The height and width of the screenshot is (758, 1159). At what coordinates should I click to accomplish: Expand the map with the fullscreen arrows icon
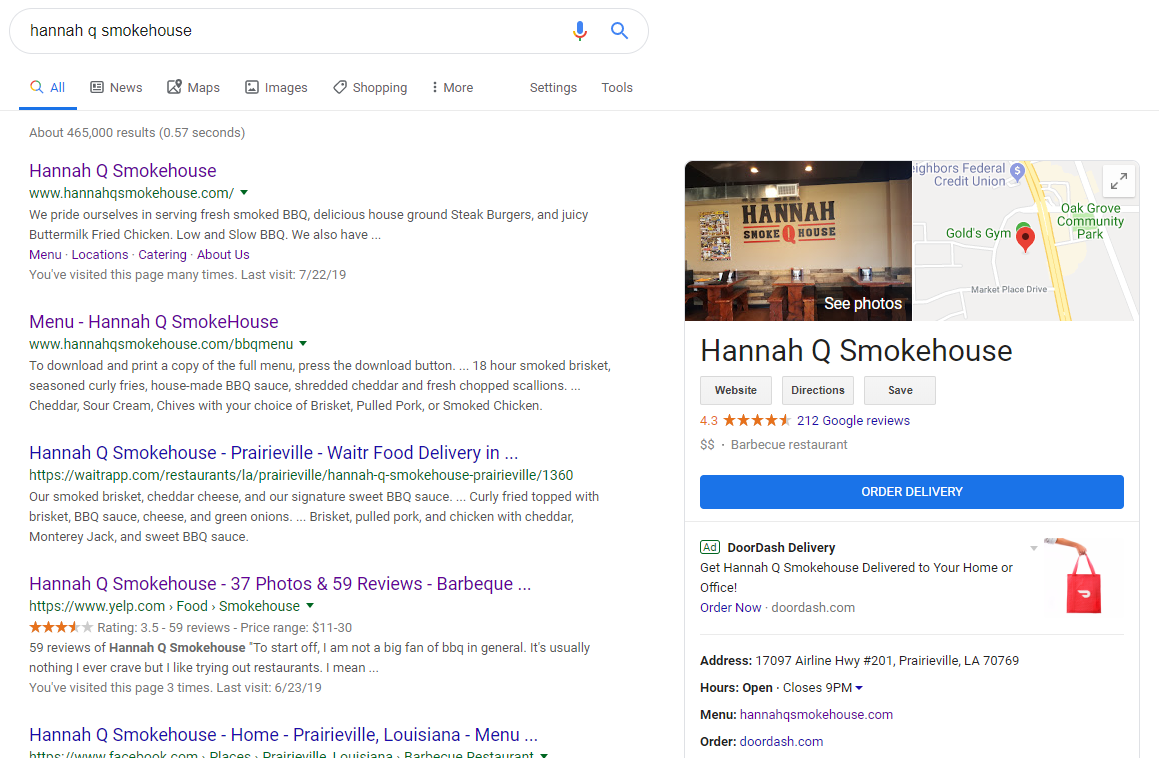1119,180
